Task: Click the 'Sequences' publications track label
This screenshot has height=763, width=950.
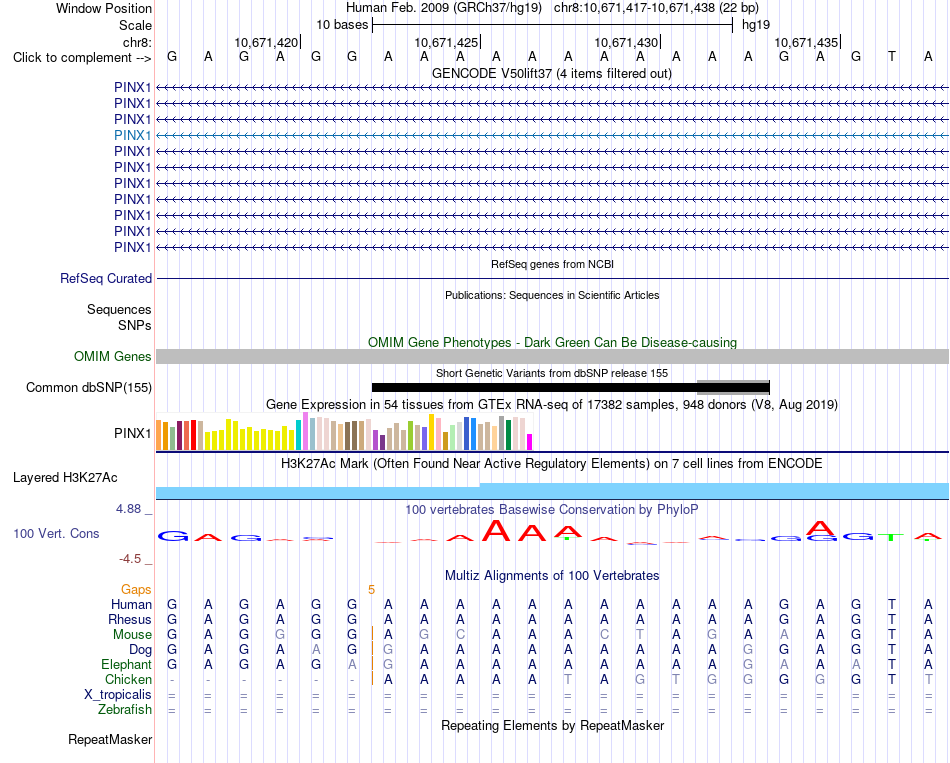Action: pyautogui.click(x=119, y=310)
